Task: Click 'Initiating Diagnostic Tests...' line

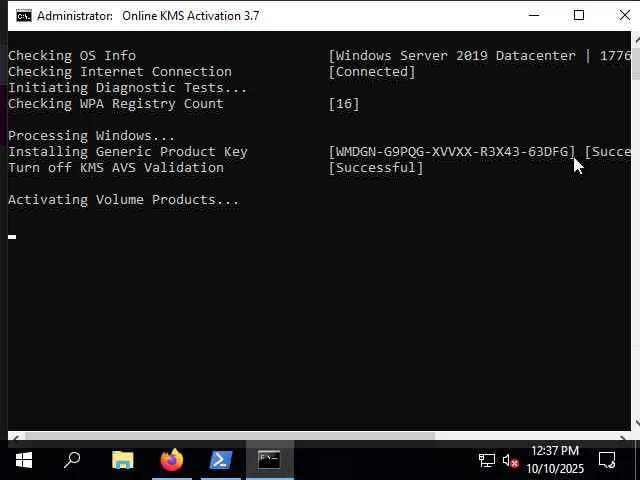Action: (127, 87)
